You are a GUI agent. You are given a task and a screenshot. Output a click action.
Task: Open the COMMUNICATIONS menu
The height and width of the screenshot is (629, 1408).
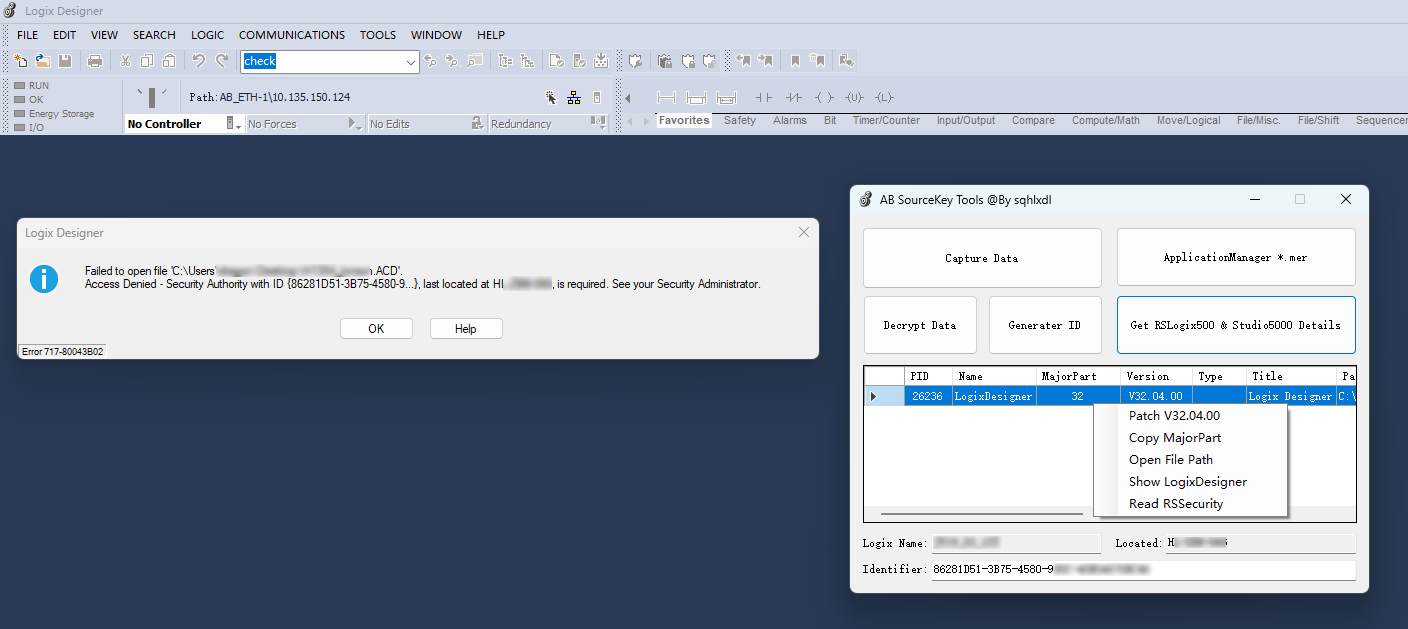[291, 34]
